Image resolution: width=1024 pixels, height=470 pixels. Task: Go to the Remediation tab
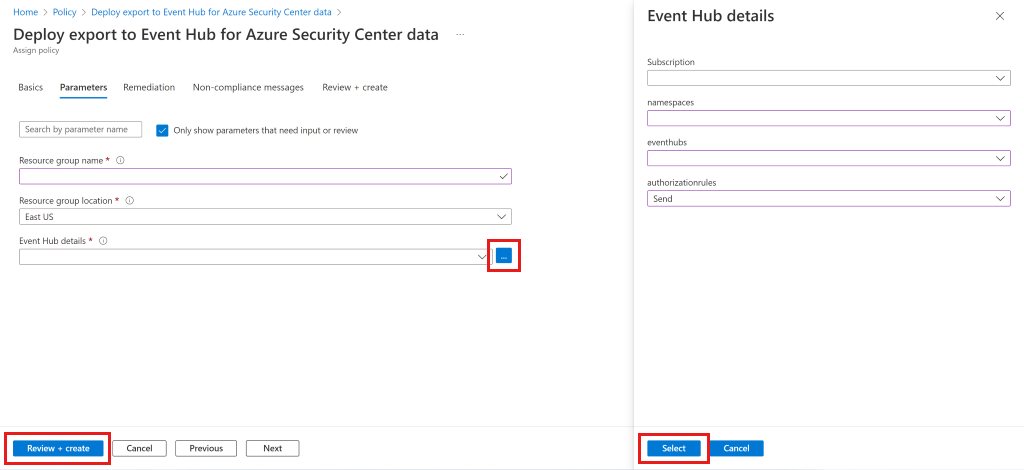pyautogui.click(x=149, y=87)
